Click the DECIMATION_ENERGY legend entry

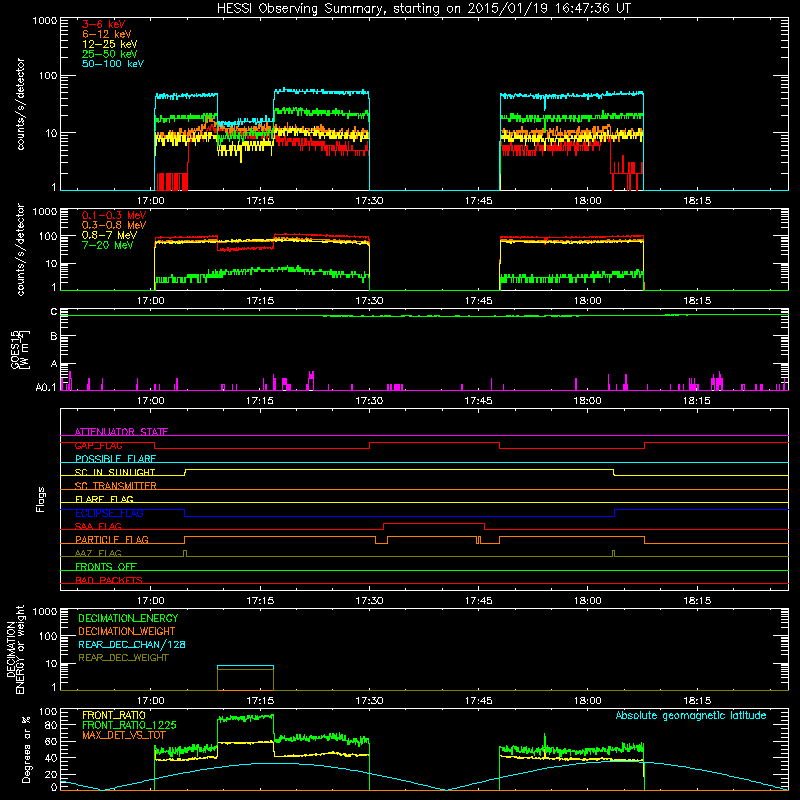pos(128,618)
